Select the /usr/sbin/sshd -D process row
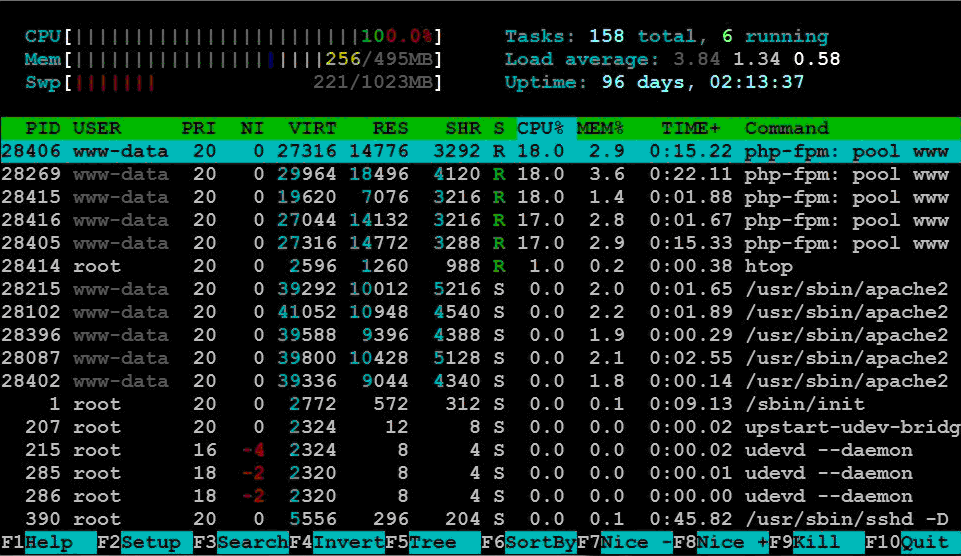This screenshot has height=556, width=961. [480, 519]
